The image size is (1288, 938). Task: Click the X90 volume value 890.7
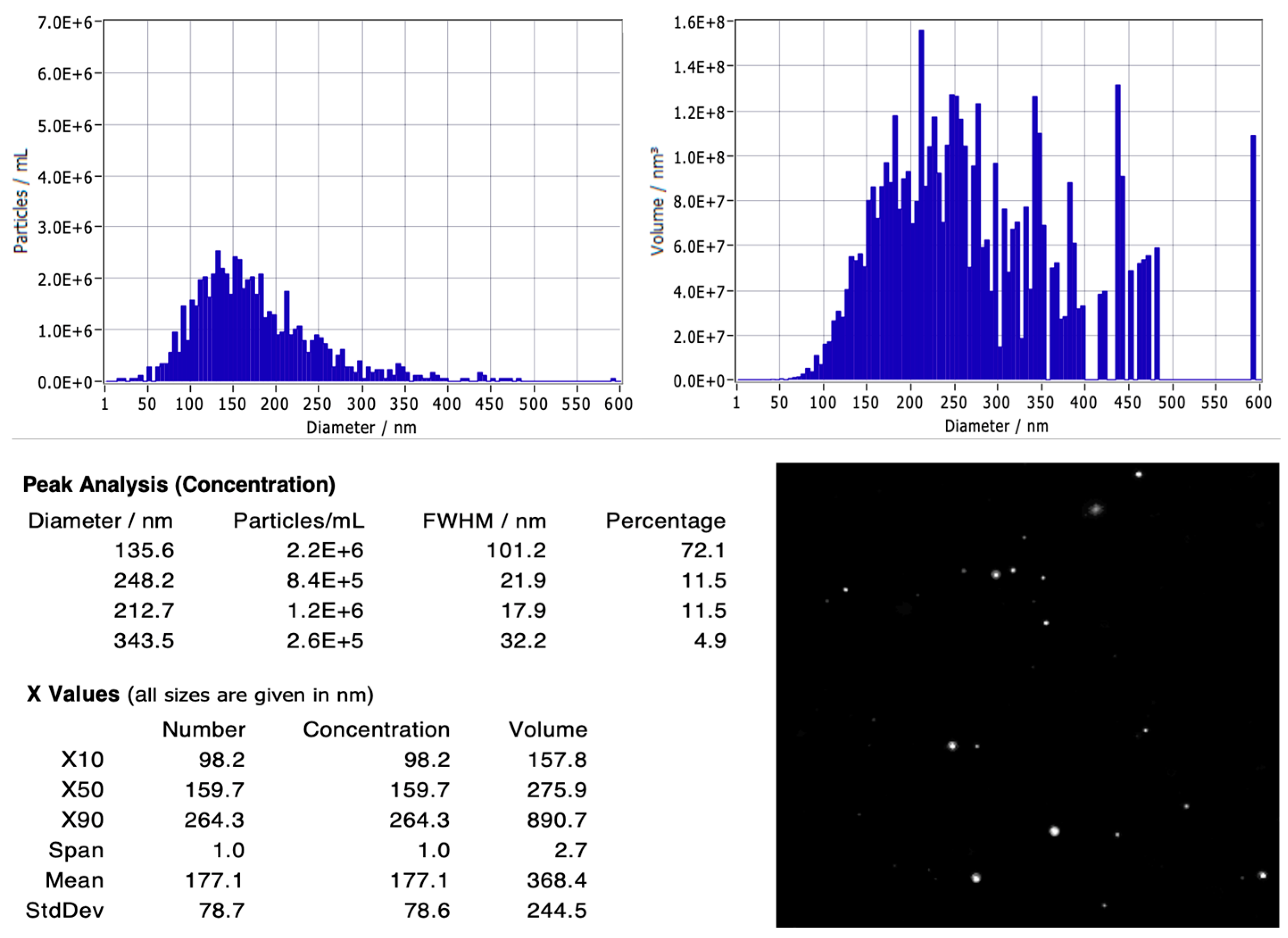point(556,820)
